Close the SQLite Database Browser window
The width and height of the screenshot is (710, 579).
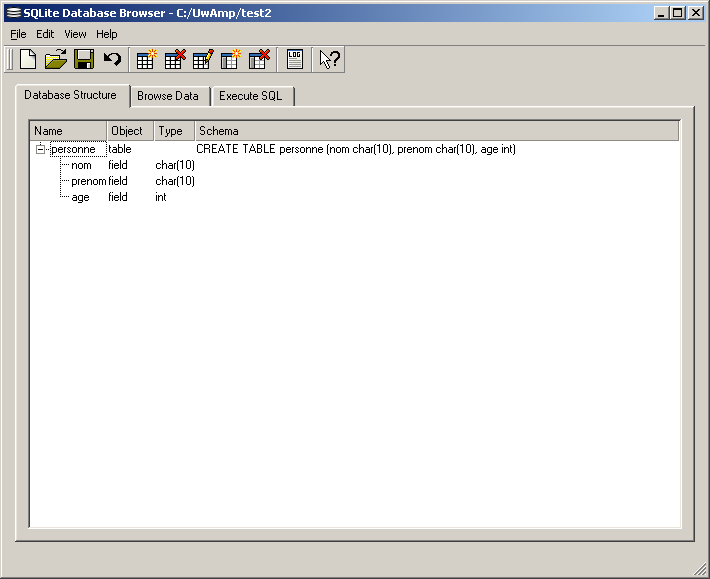point(696,13)
